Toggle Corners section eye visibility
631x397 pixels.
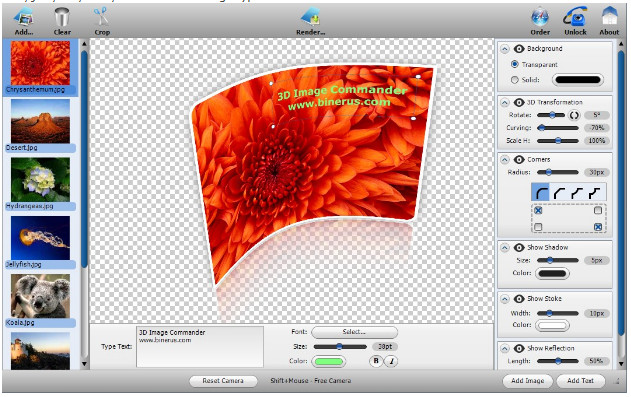(x=519, y=160)
